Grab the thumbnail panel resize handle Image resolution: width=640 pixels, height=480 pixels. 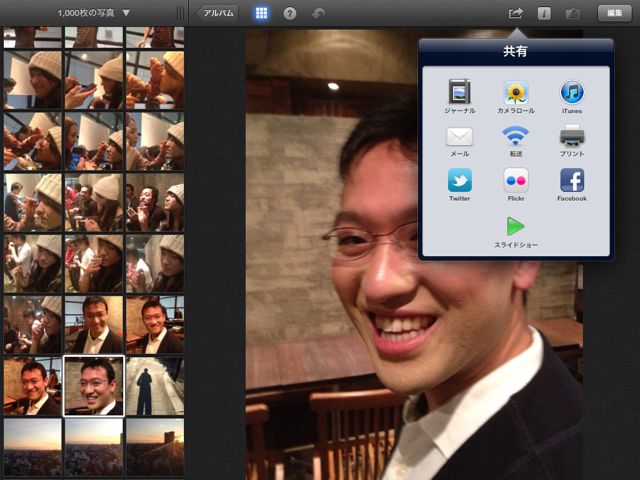pos(180,13)
